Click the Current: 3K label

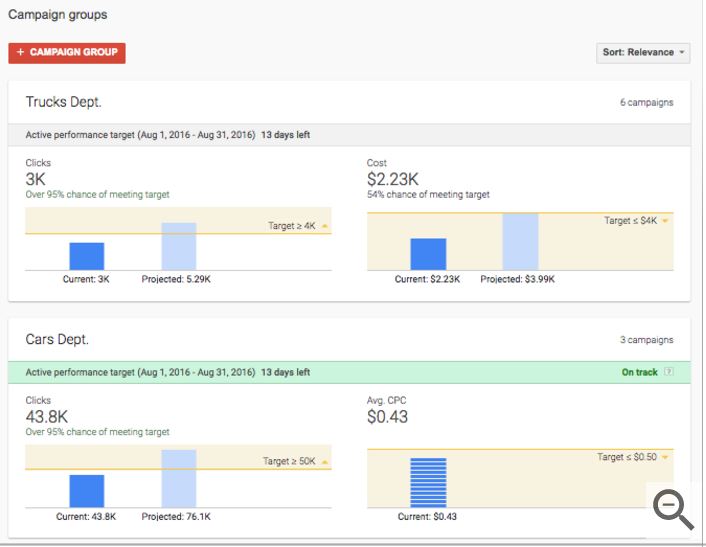tap(86, 279)
